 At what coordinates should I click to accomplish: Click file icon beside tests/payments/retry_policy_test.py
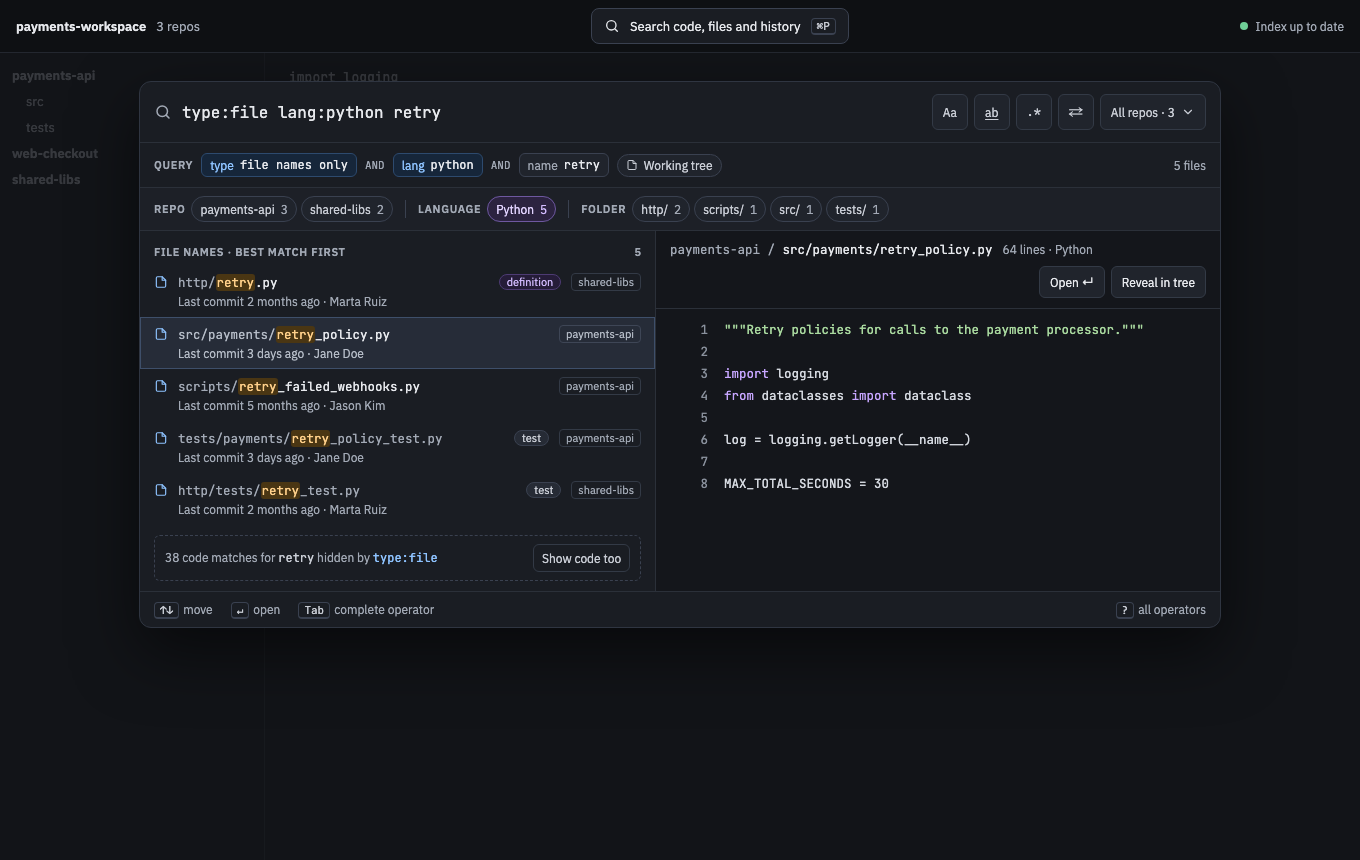[161, 438]
